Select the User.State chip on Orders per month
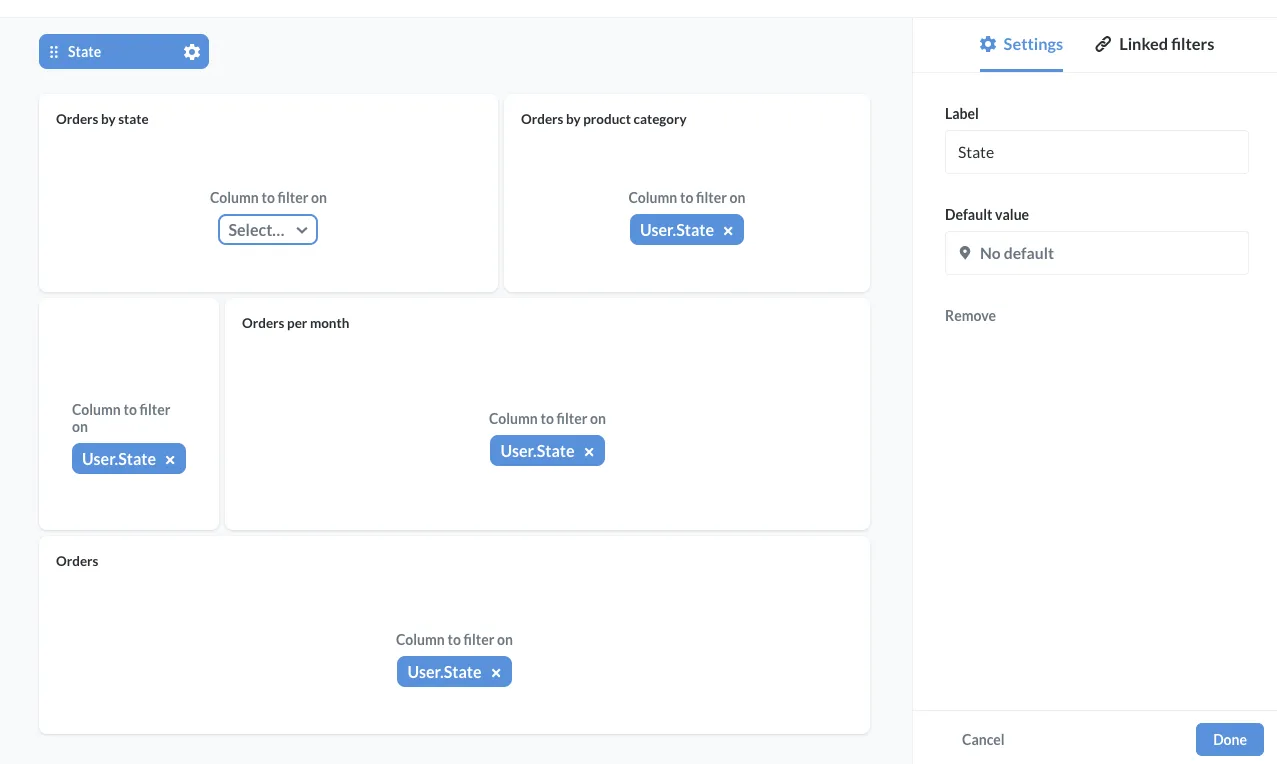The image size is (1277, 764). [540, 451]
